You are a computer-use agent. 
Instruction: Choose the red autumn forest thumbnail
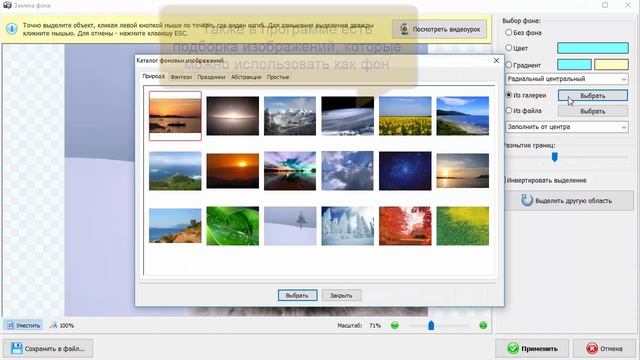[x=405, y=226]
